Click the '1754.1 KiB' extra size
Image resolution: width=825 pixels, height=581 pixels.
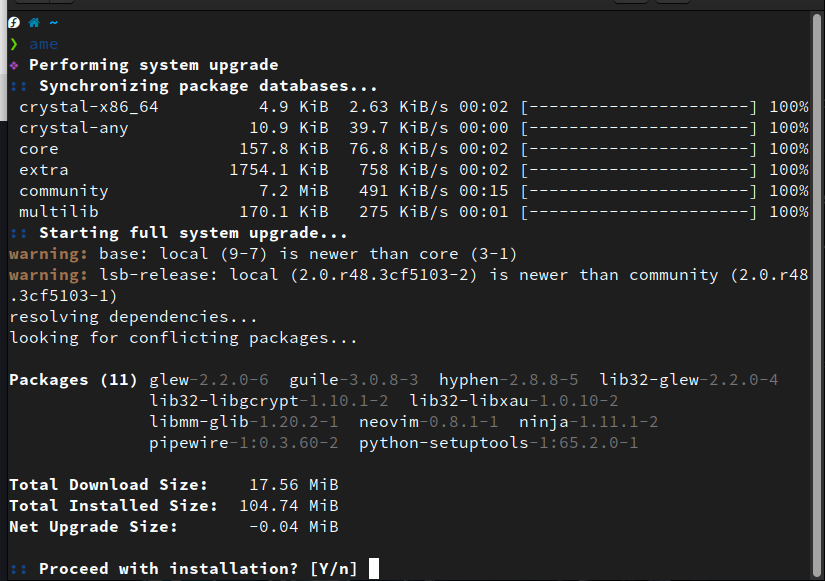click(x=279, y=170)
